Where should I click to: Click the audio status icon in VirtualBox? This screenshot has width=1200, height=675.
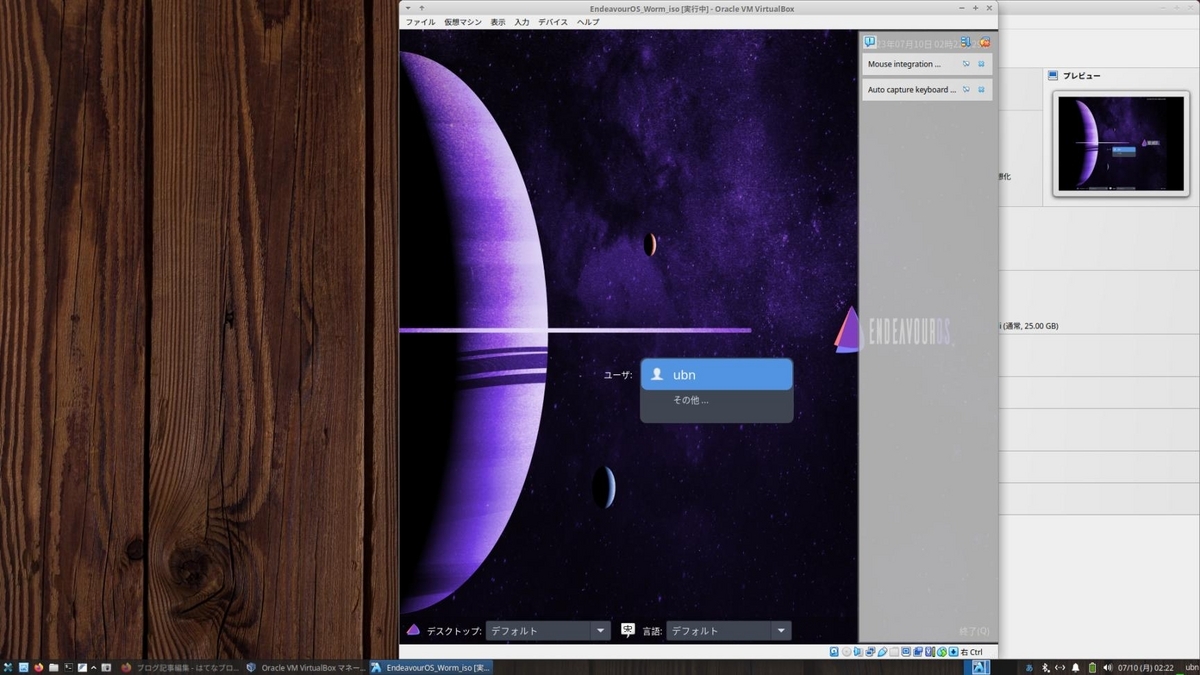click(858, 652)
